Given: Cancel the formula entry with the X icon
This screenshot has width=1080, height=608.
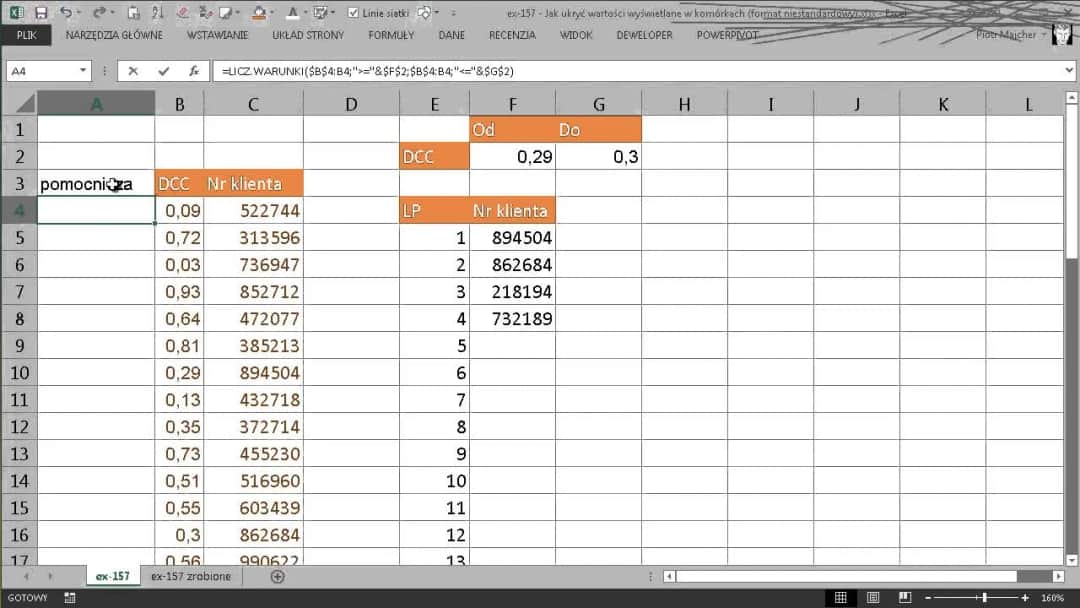Looking at the screenshot, I should [x=134, y=72].
